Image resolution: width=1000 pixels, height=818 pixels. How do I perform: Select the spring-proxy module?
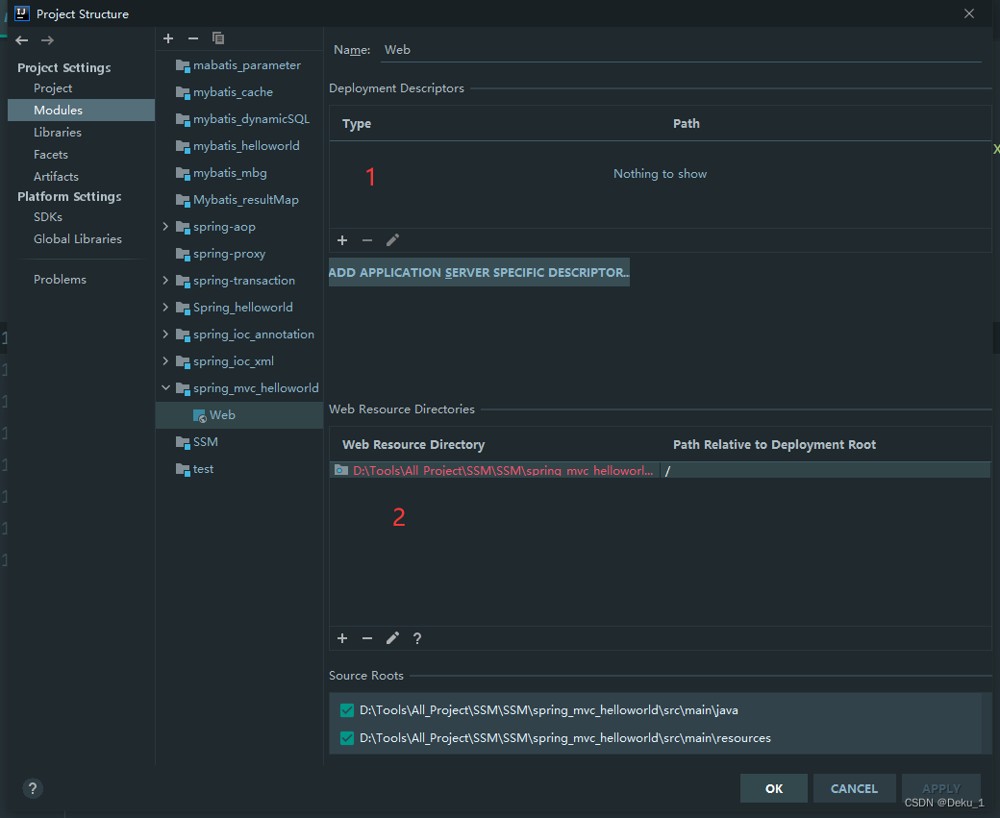pos(229,254)
